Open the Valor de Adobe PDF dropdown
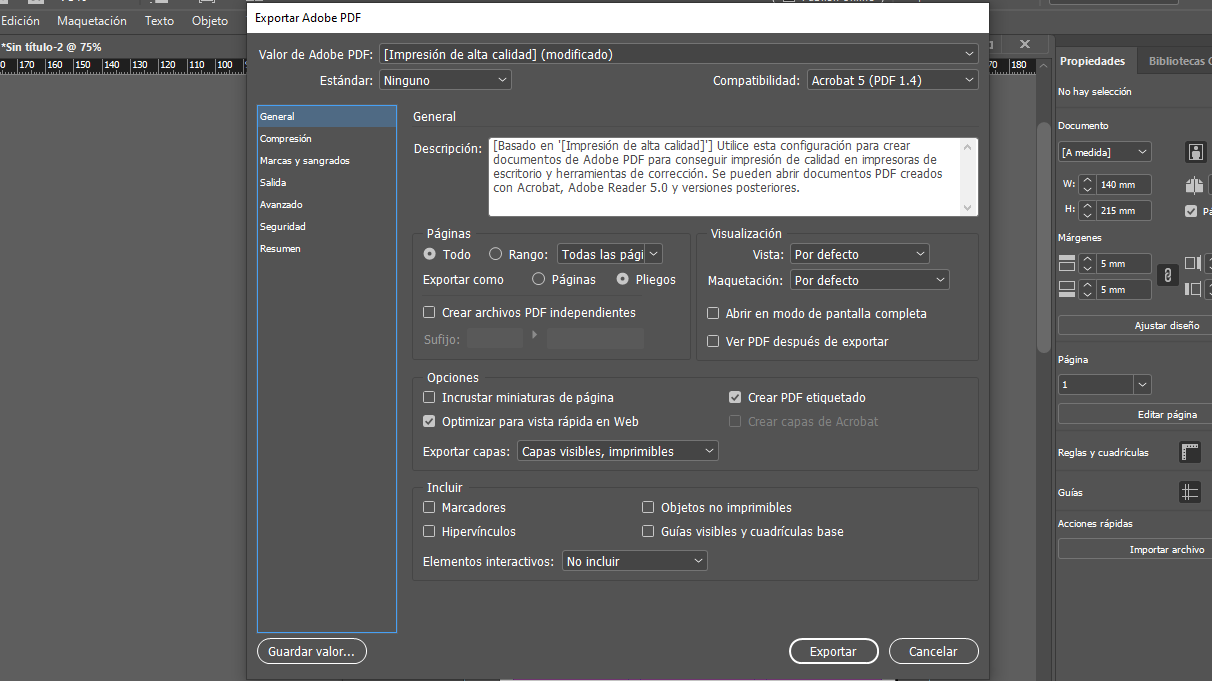Screen dimensions: 1212x681 tap(679, 54)
